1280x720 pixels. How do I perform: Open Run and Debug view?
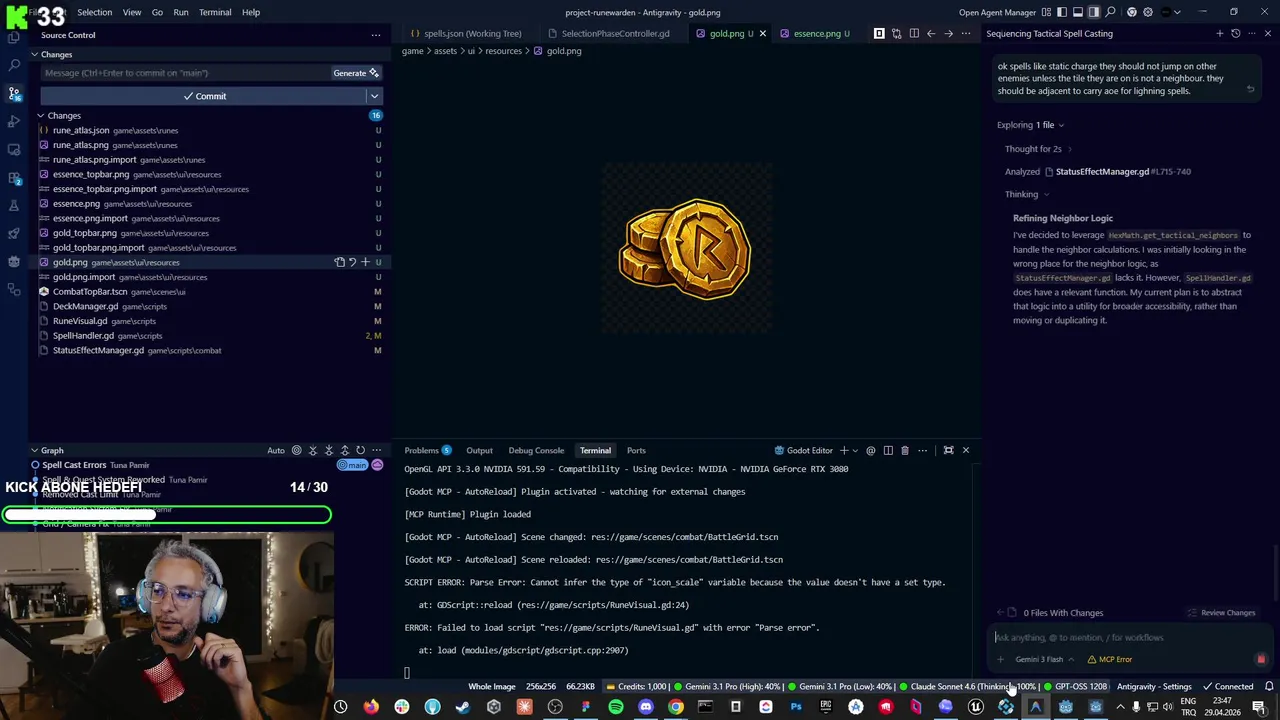(x=14, y=121)
